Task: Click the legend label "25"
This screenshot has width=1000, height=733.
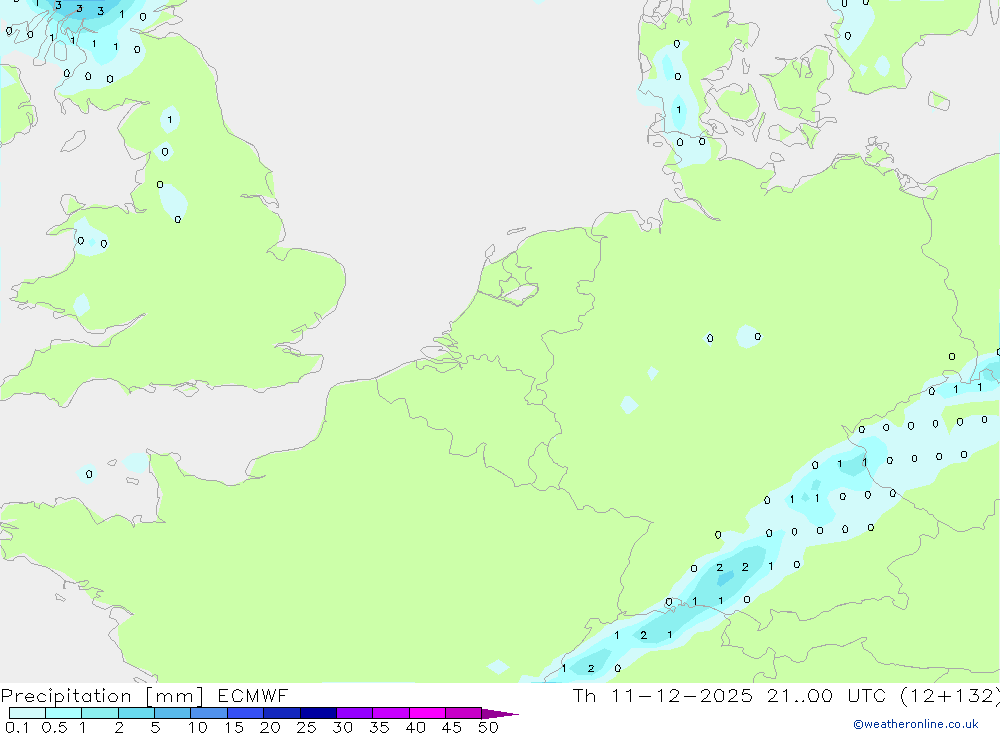Action: coord(307,727)
